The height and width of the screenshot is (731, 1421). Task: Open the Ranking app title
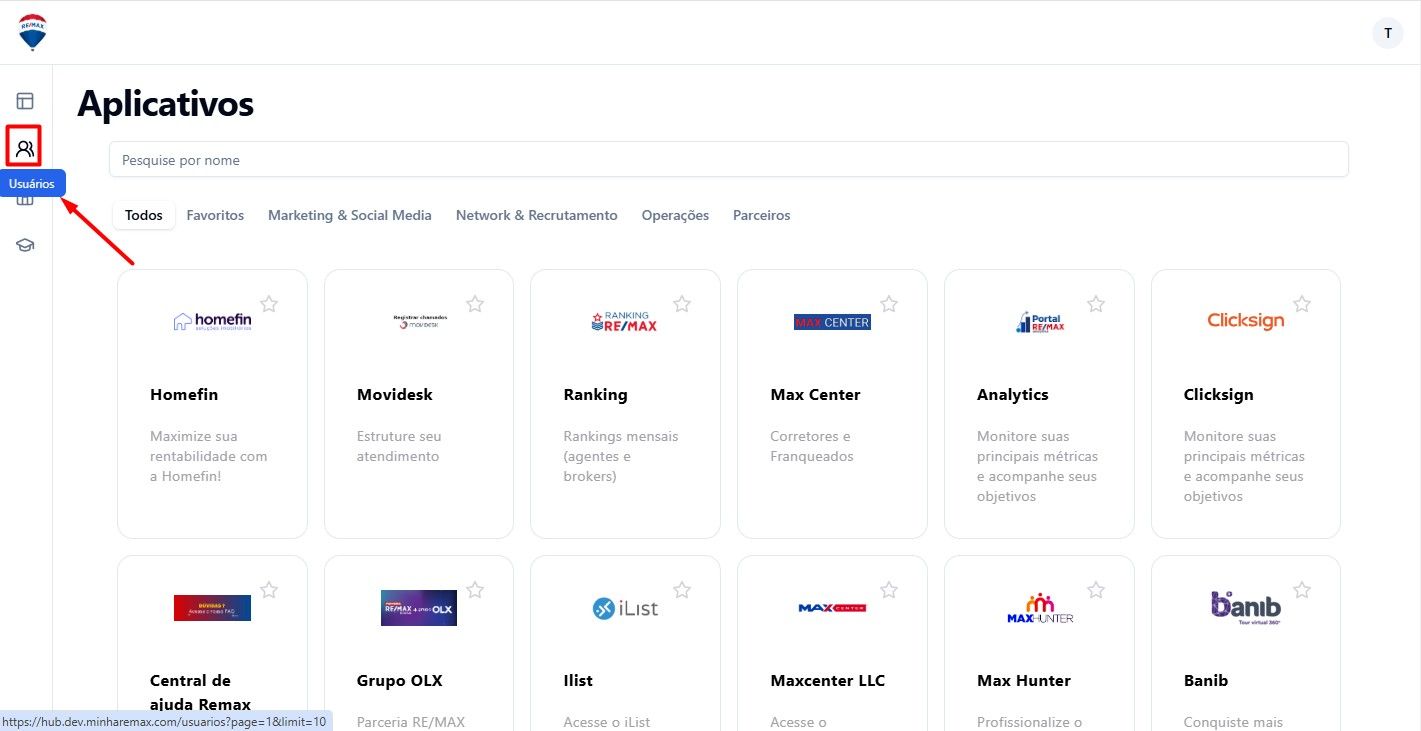[x=596, y=394]
